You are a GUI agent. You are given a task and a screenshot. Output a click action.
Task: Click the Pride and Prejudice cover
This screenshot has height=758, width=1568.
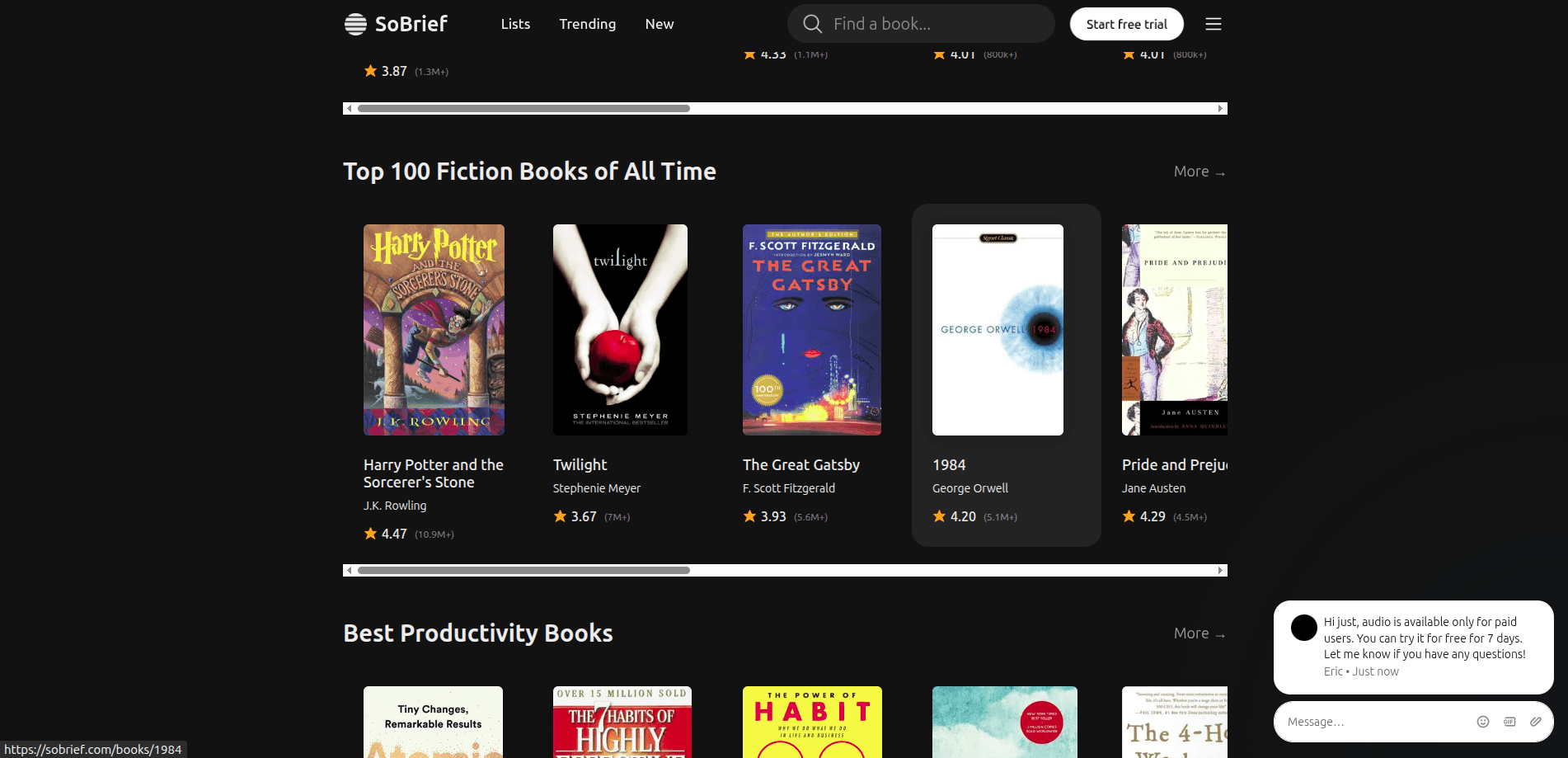click(1175, 330)
